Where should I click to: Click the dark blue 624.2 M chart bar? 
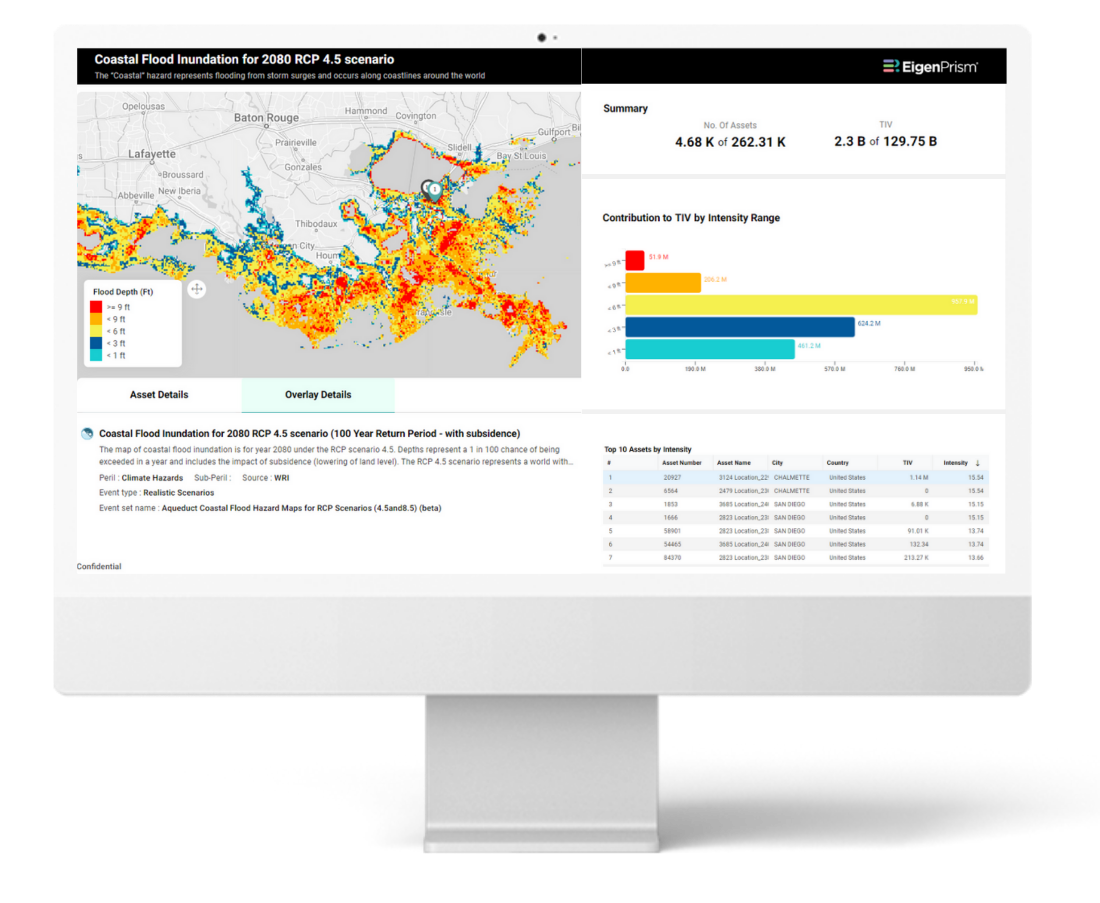pos(739,327)
